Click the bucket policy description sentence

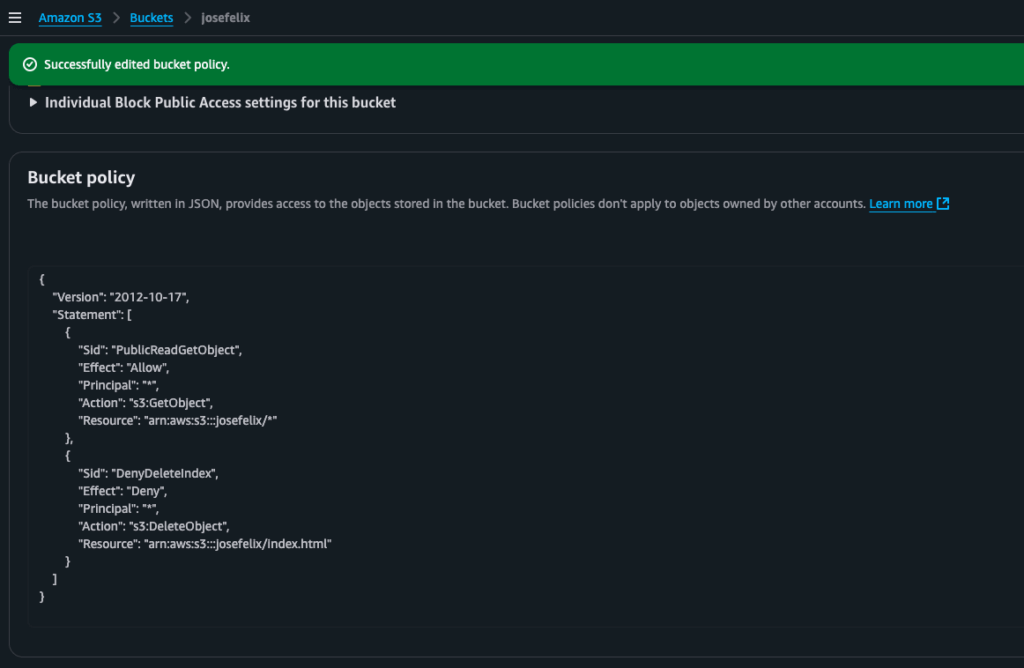(x=447, y=204)
